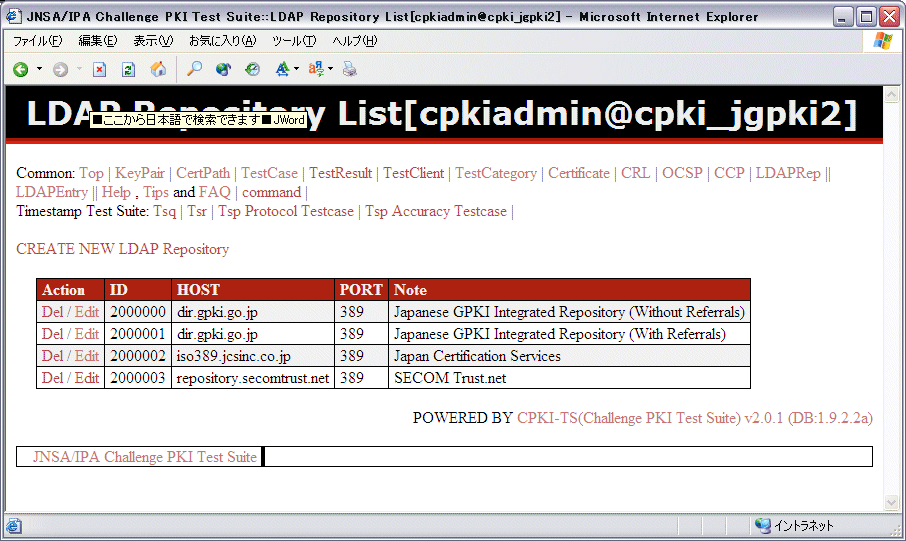Edit repository ID 2000000

point(87,312)
